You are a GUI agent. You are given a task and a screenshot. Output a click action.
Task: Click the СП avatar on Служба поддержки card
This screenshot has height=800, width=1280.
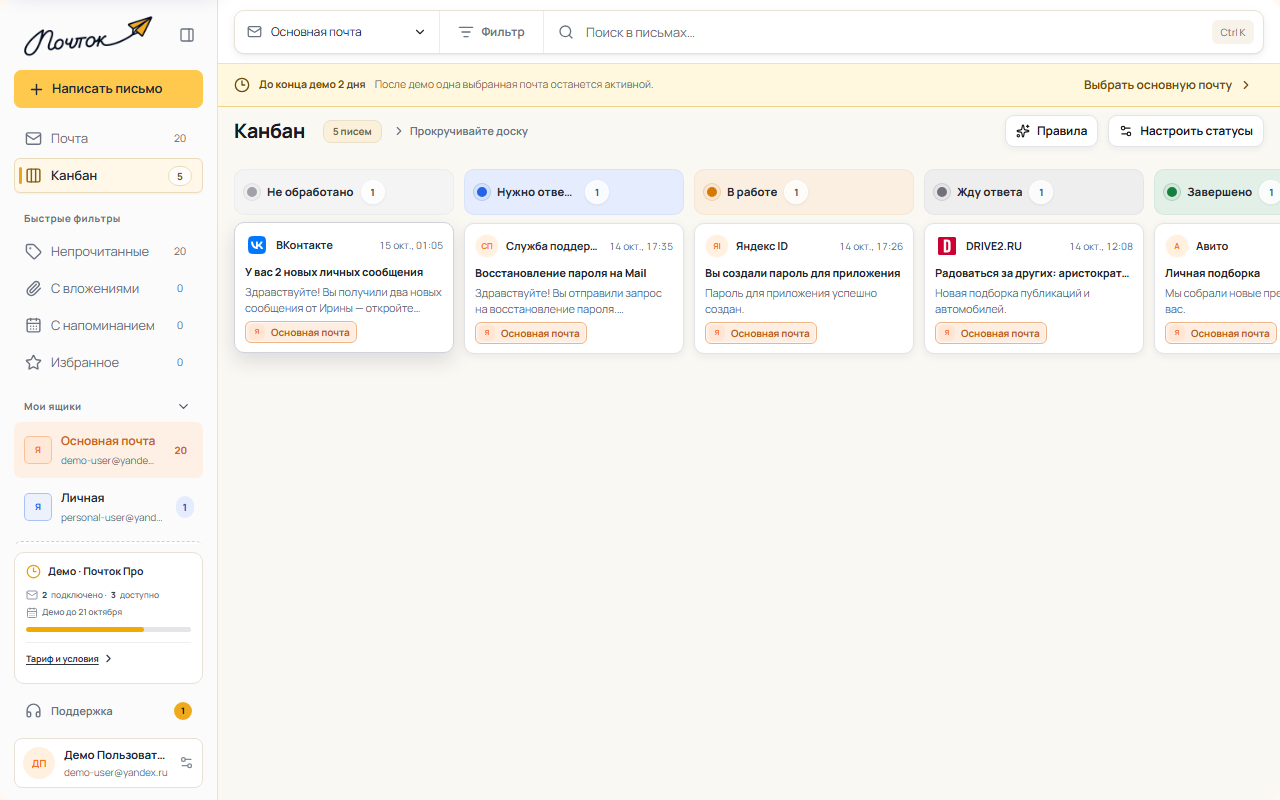(x=486, y=246)
